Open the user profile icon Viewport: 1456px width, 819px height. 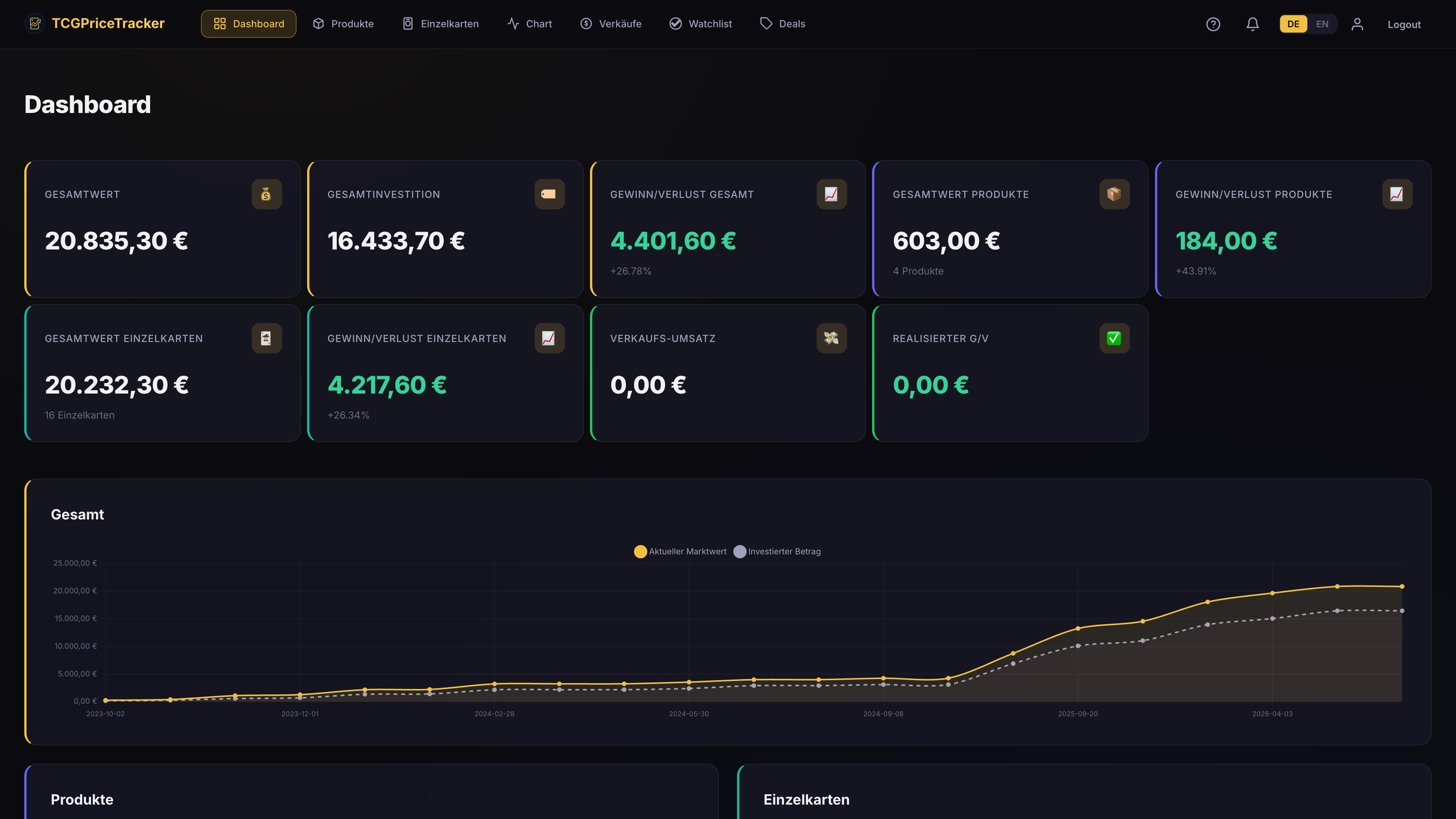[1357, 24]
